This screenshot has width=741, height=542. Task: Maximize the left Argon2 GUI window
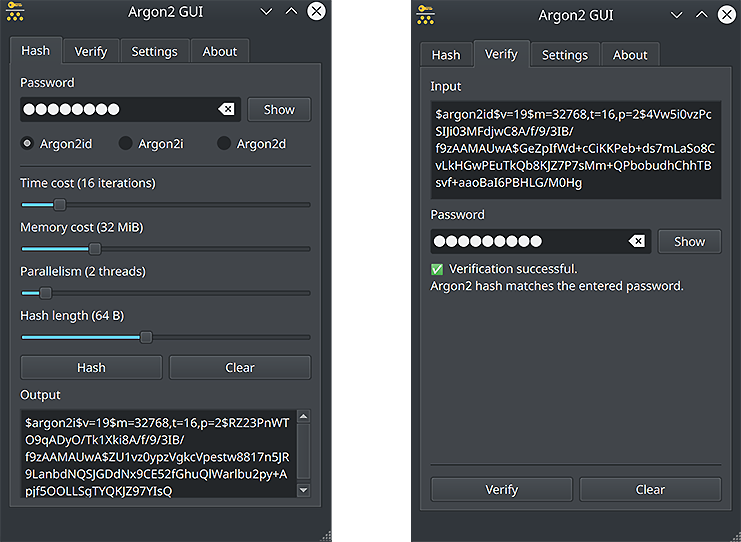291,11
